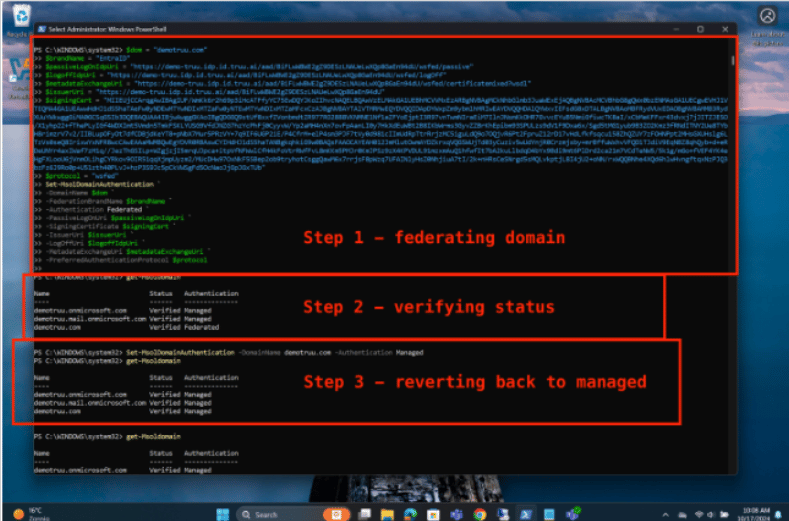Click the Set-MsolDomainAuthentication -Authentication Managed command
The height and width of the screenshot is (521, 789).
coord(275,352)
